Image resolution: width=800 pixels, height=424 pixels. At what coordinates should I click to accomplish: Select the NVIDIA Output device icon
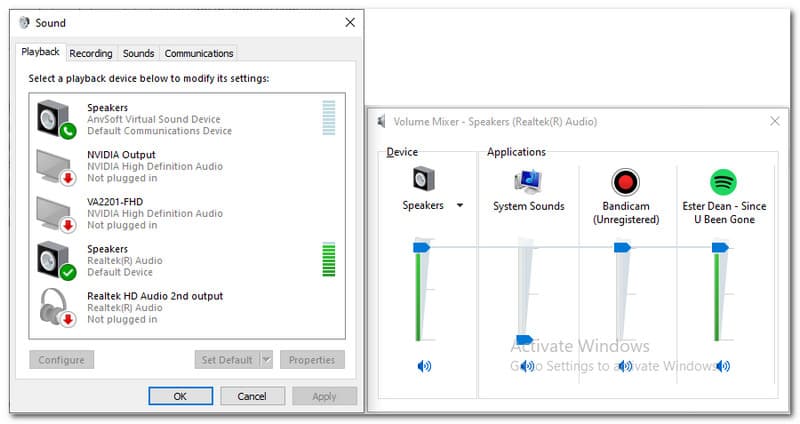point(56,167)
